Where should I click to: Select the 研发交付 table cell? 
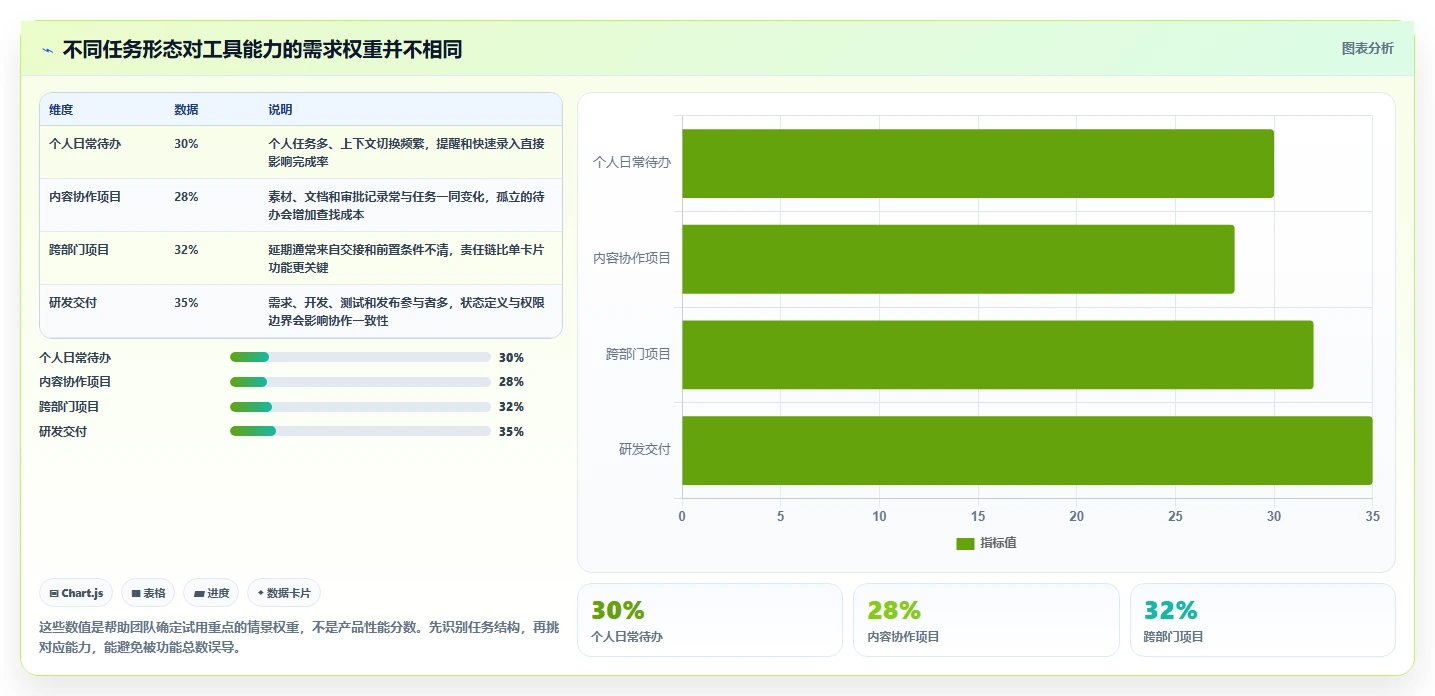coord(102,311)
